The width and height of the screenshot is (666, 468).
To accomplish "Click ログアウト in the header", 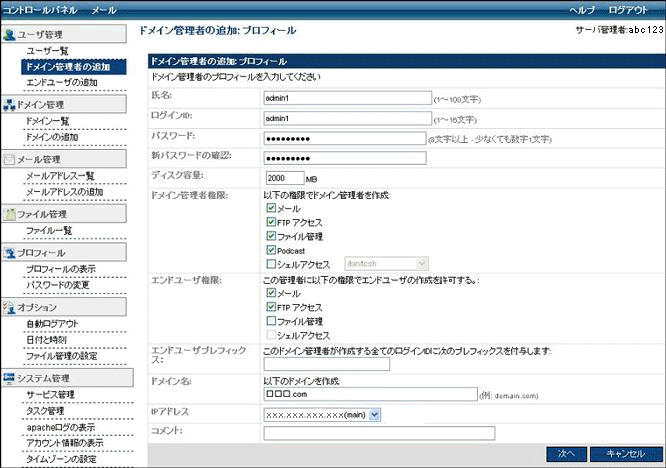I will (x=628, y=10).
